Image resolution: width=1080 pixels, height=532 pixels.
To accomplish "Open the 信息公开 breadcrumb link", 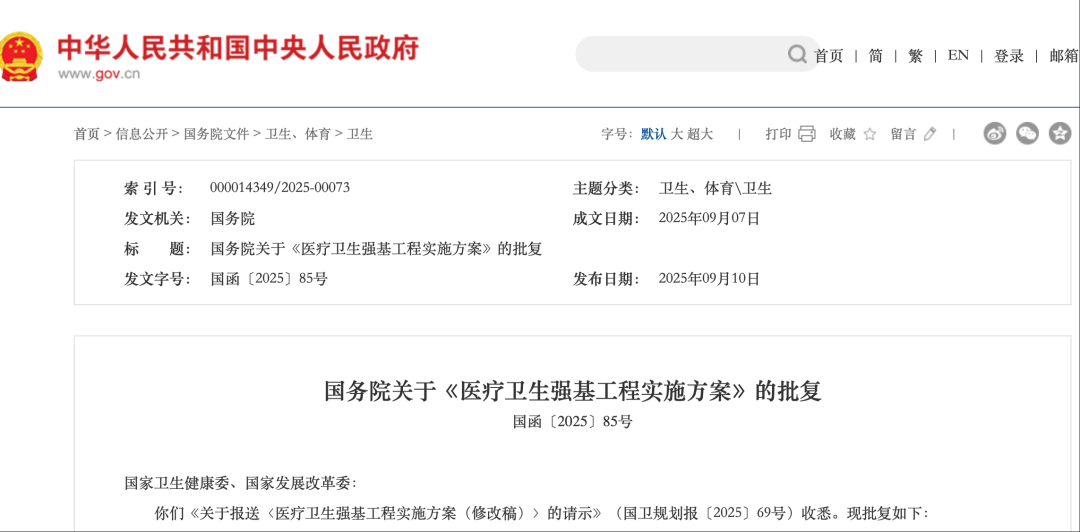I will [x=141, y=134].
